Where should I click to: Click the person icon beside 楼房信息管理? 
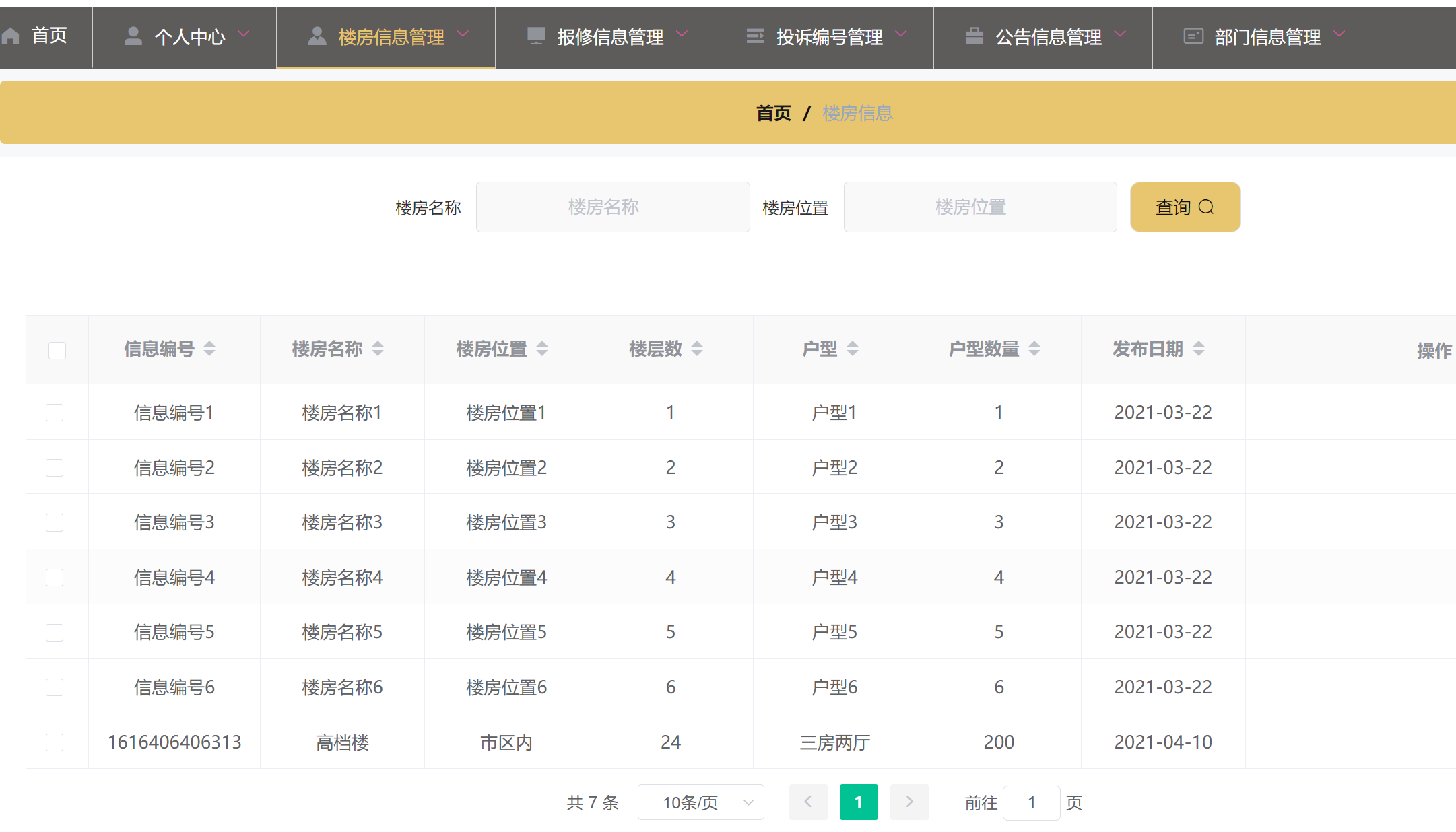(317, 36)
